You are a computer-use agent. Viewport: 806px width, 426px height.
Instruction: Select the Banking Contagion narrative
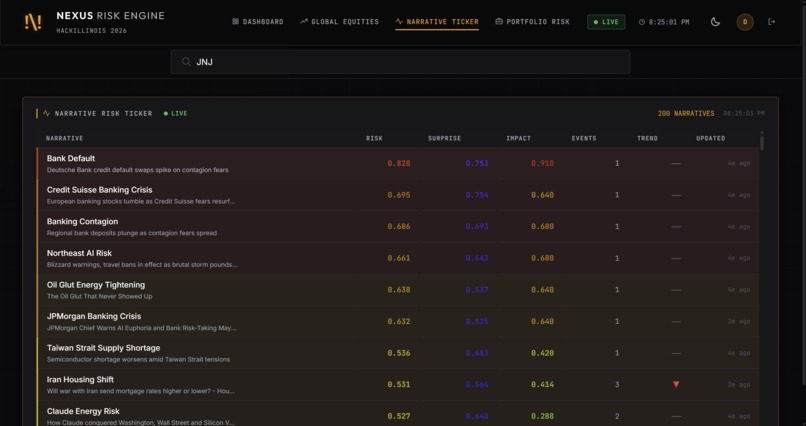(398, 227)
